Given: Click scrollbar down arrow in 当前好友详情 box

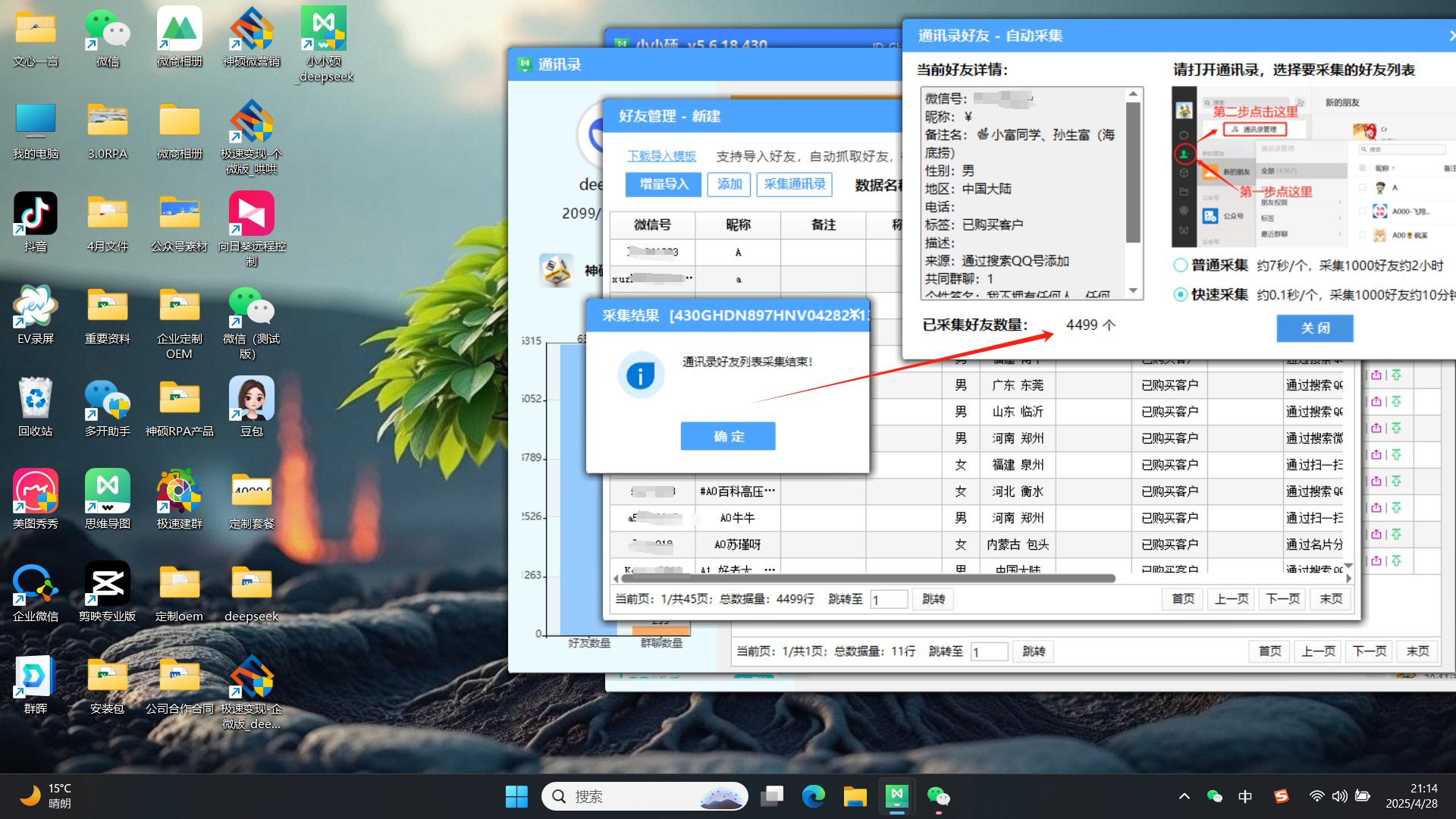Looking at the screenshot, I should coord(1133,291).
